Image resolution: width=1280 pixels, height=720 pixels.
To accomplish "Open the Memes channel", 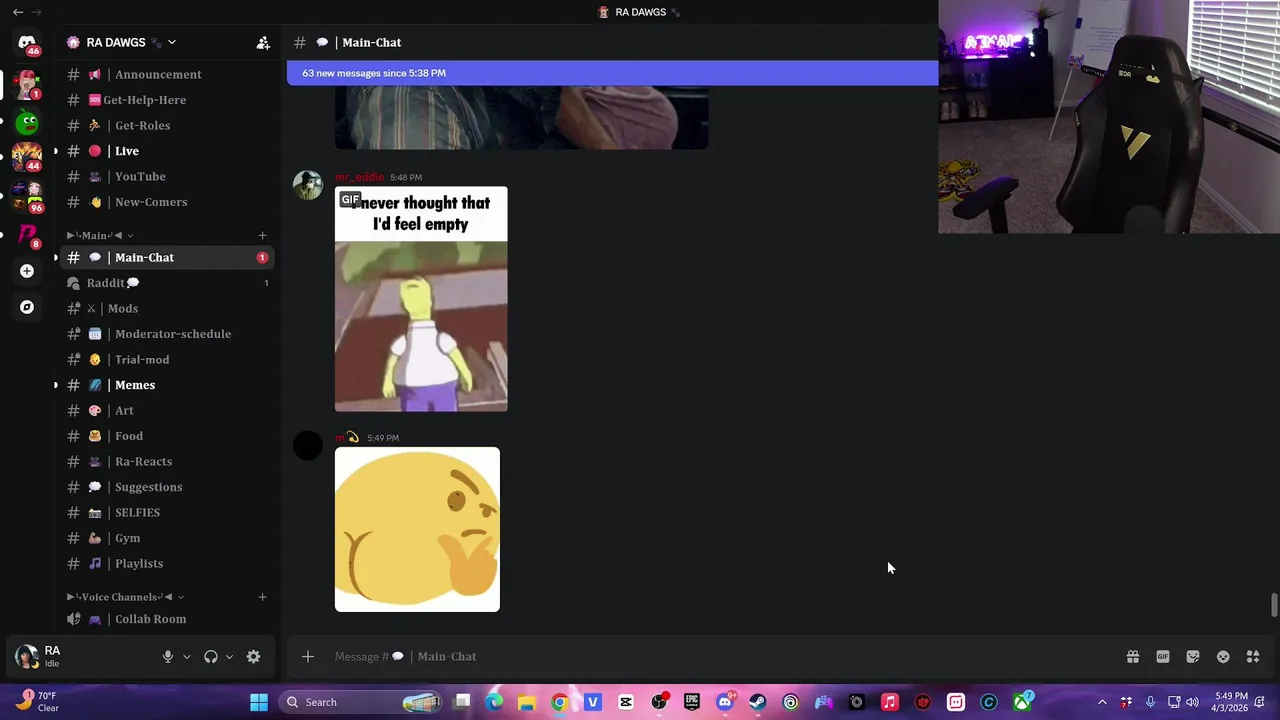I will click(167, 385).
